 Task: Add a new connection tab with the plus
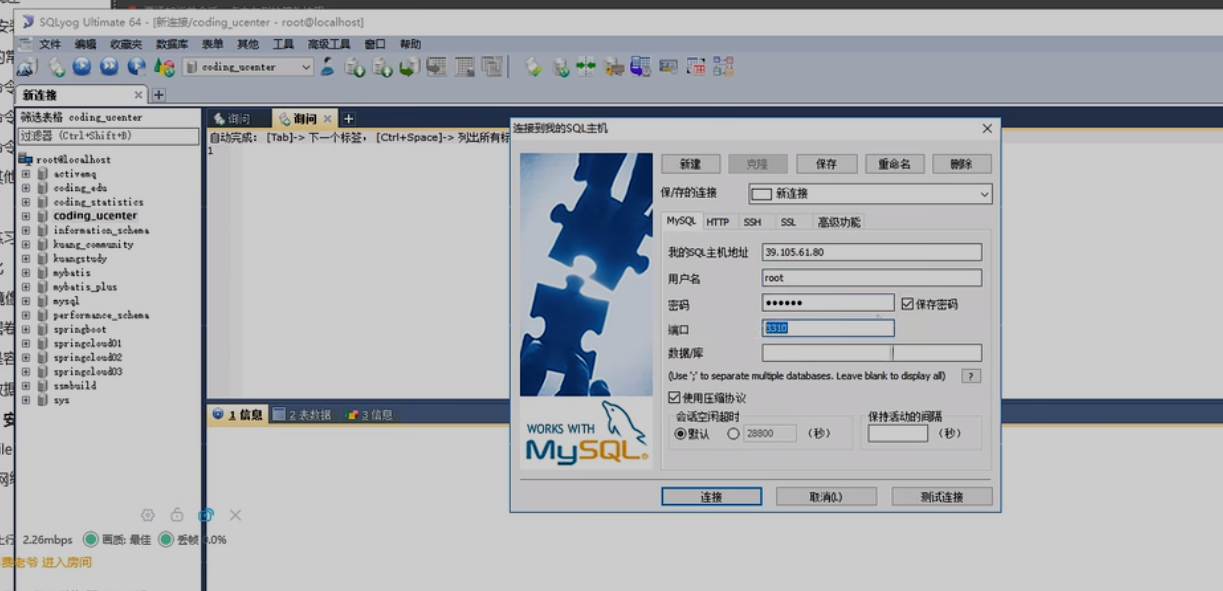(158, 95)
